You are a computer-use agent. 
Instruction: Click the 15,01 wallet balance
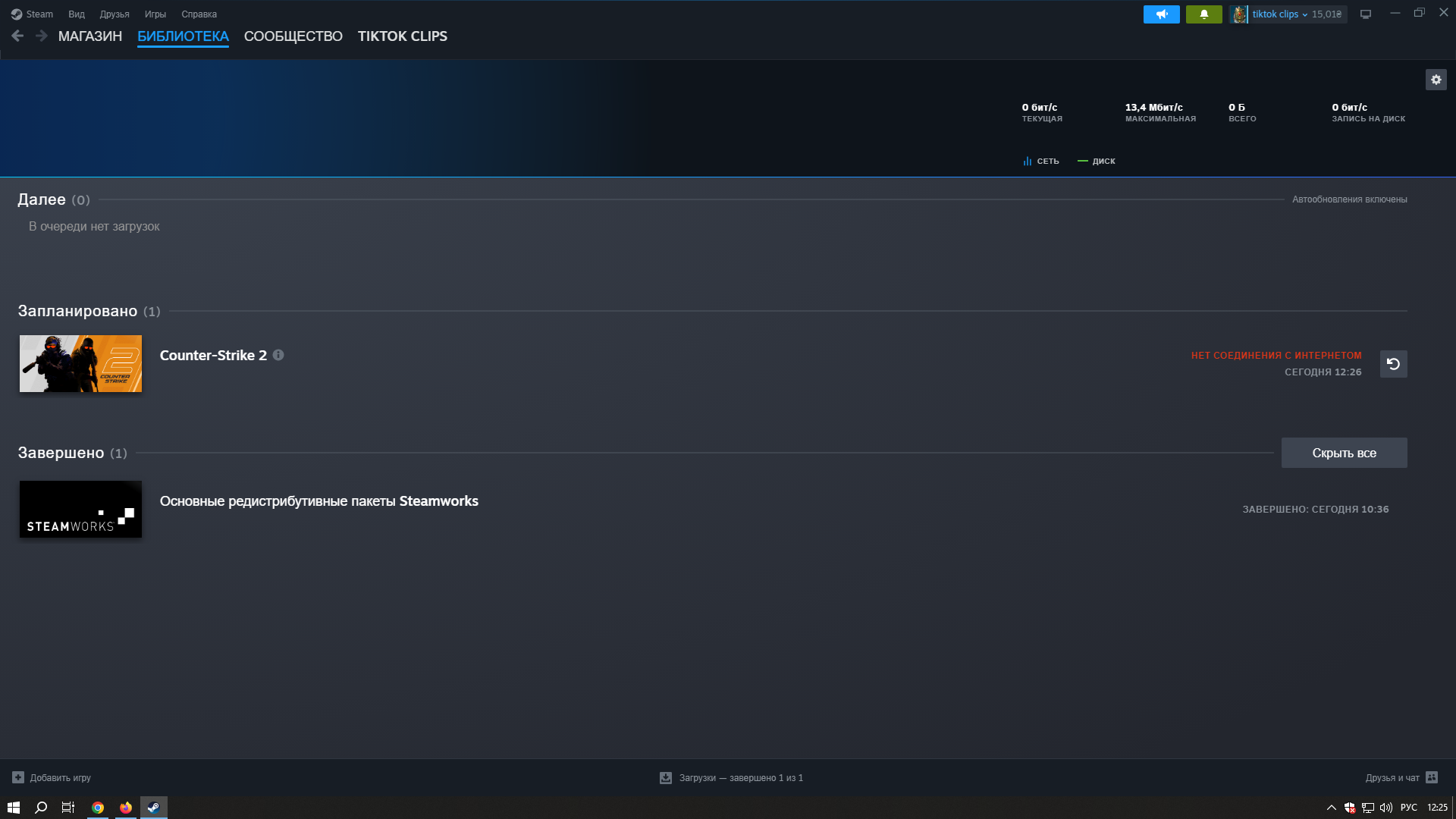pos(1327,14)
